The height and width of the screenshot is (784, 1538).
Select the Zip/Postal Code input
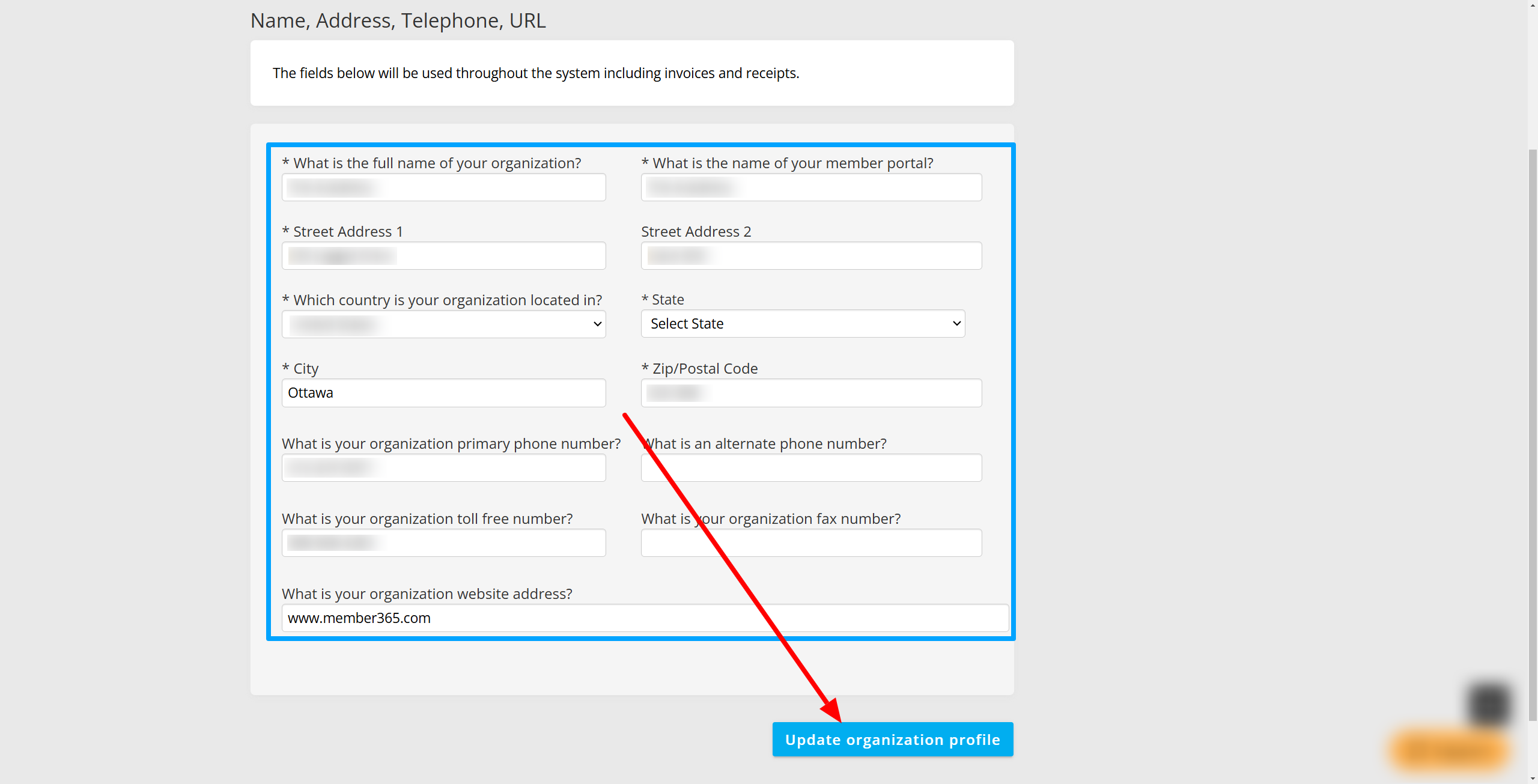(812, 393)
